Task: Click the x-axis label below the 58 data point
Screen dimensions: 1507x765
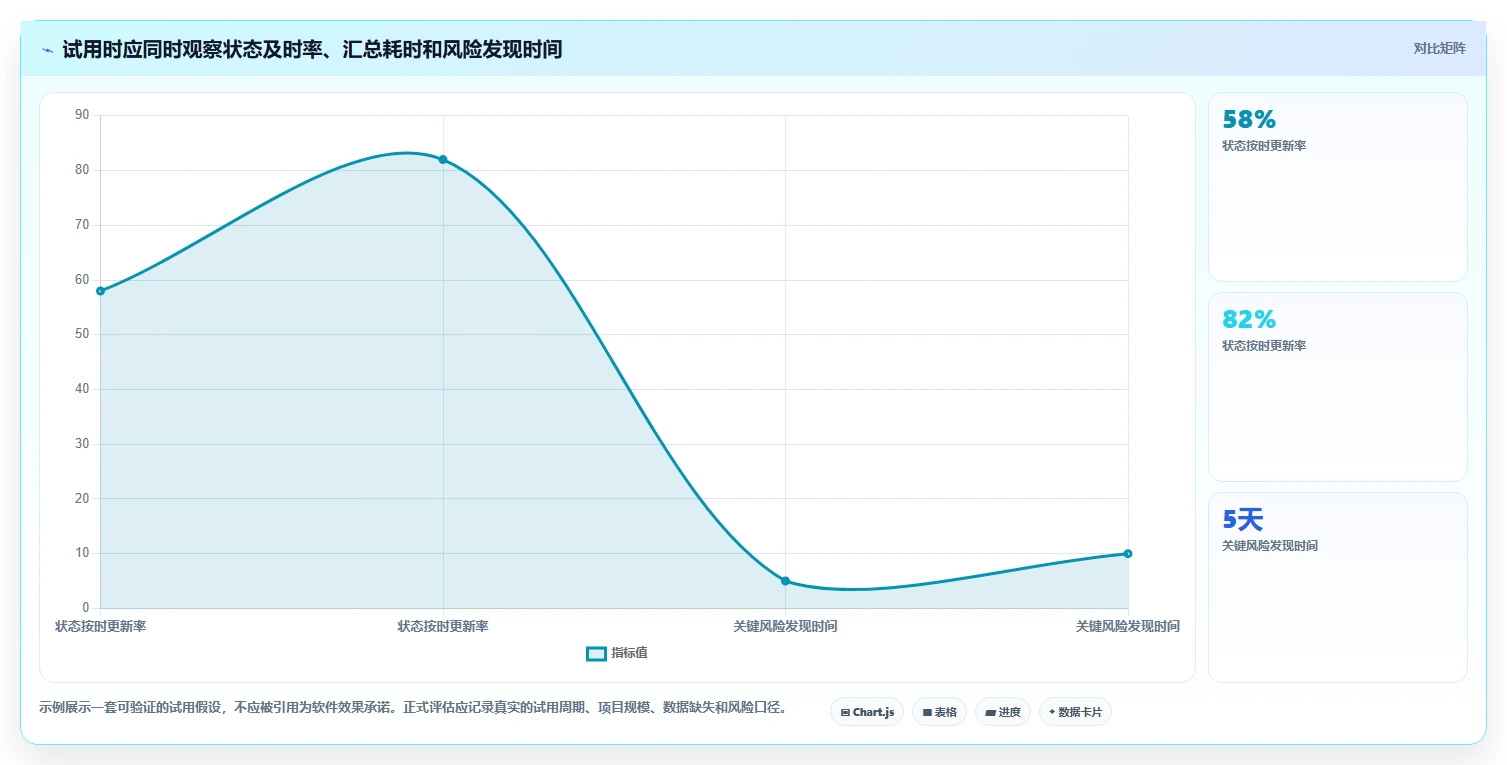Action: coord(100,626)
